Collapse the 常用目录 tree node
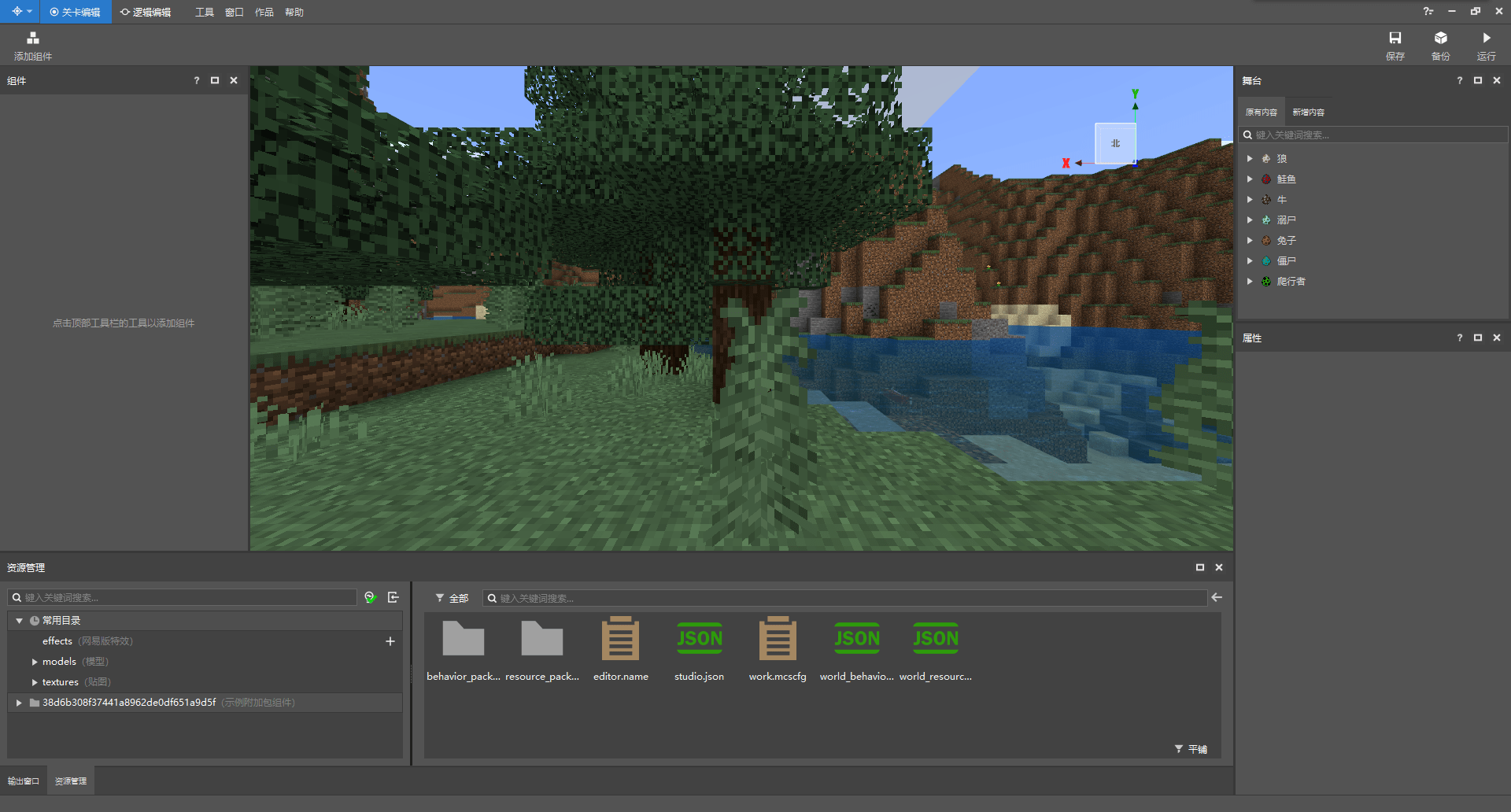The image size is (1511, 812). 19,621
